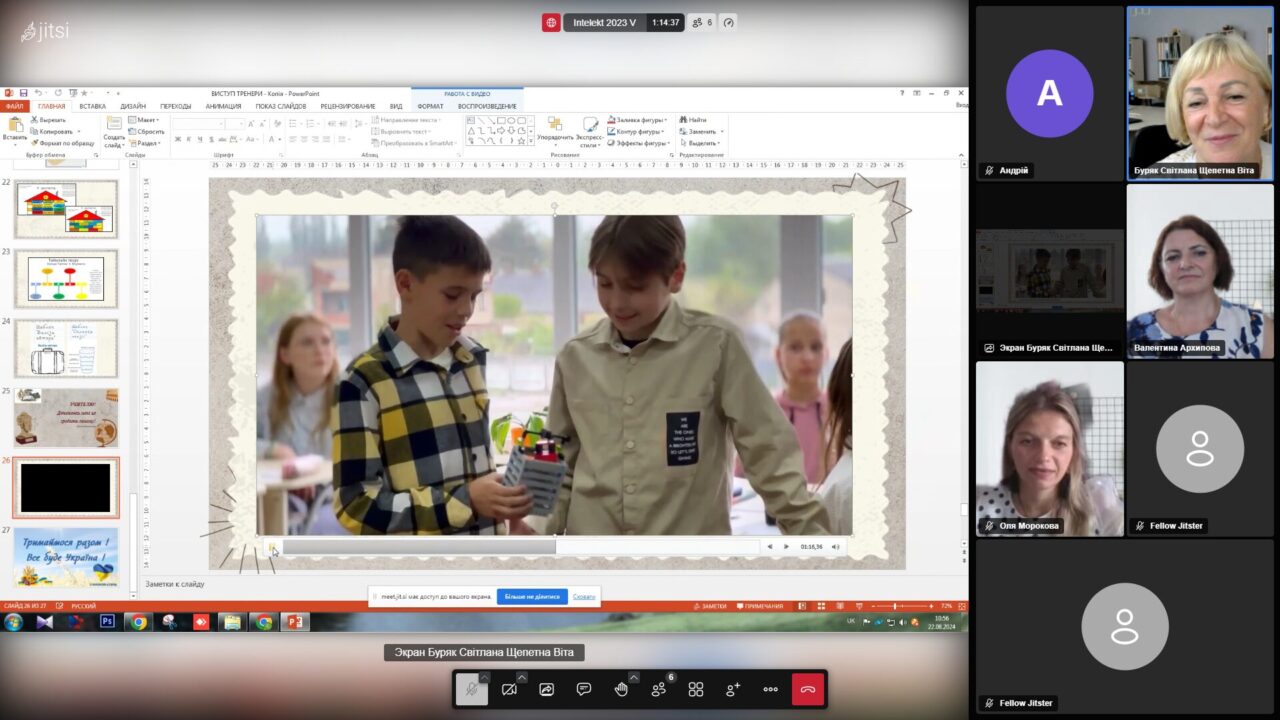Screen dimensions: 1280x720
Task: Step the video forward with forward button
Action: click(x=786, y=547)
